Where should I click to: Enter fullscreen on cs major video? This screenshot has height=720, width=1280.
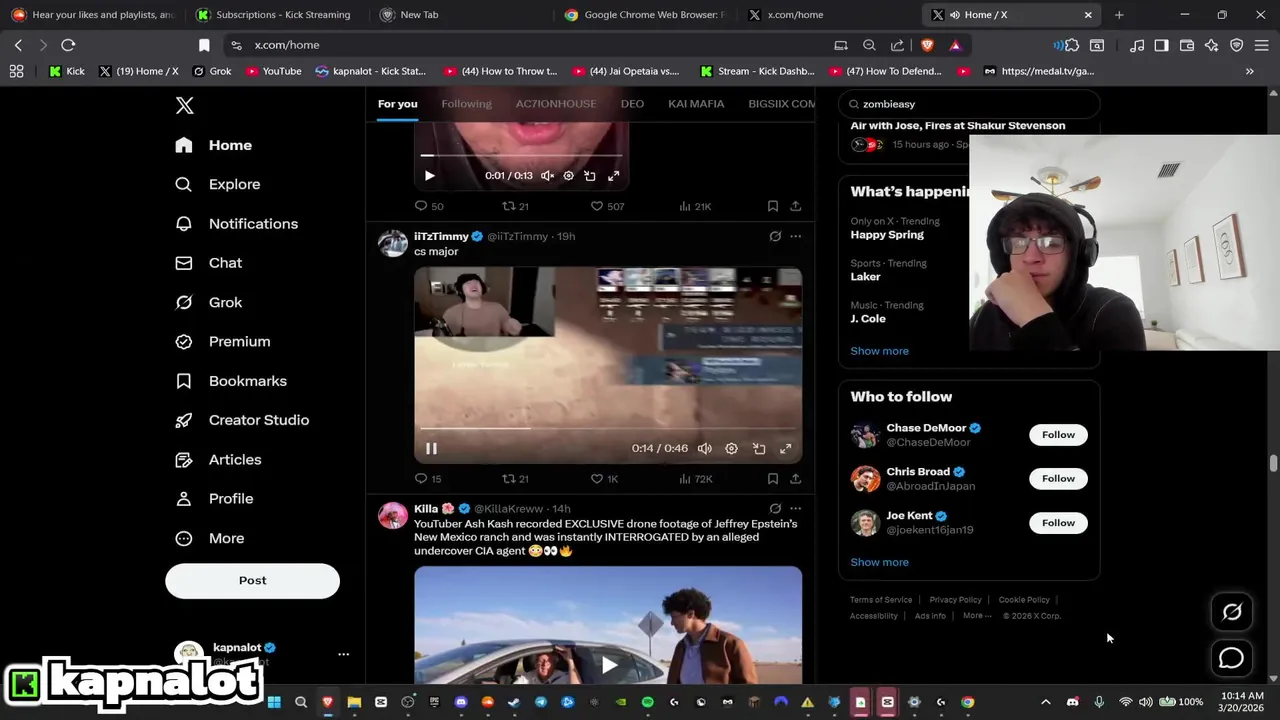[x=786, y=449]
